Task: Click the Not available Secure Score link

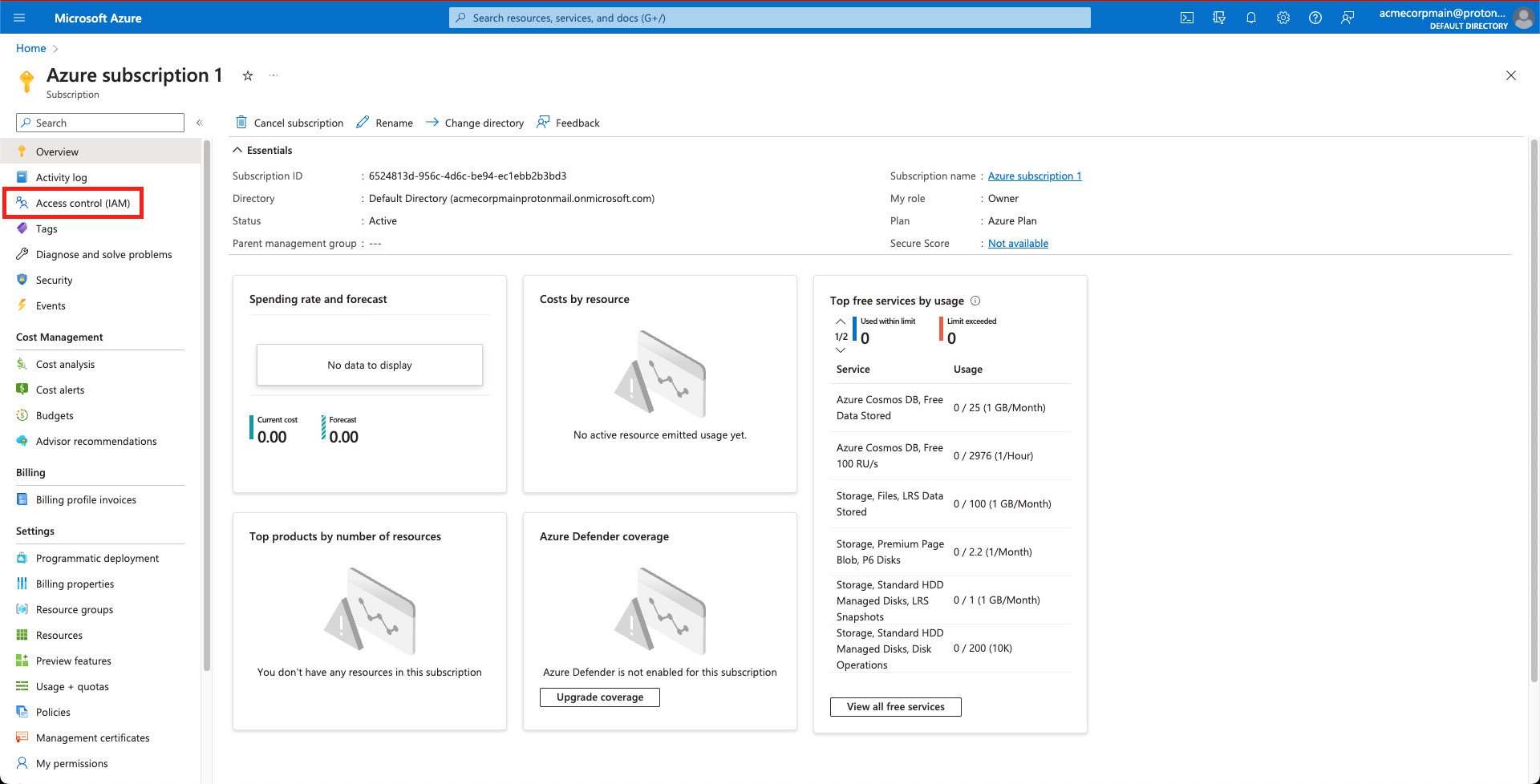Action: (x=1018, y=243)
